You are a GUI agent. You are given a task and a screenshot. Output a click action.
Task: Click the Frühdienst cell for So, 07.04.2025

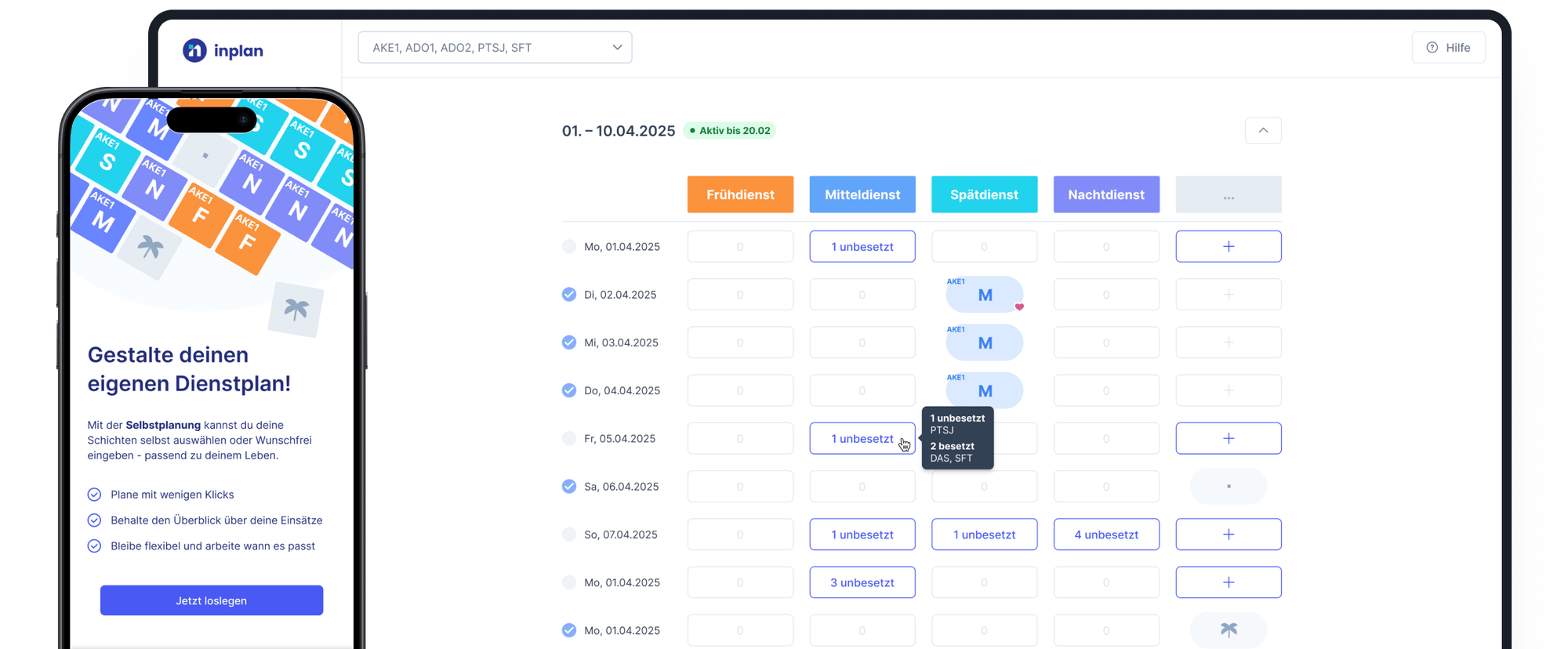(x=740, y=535)
